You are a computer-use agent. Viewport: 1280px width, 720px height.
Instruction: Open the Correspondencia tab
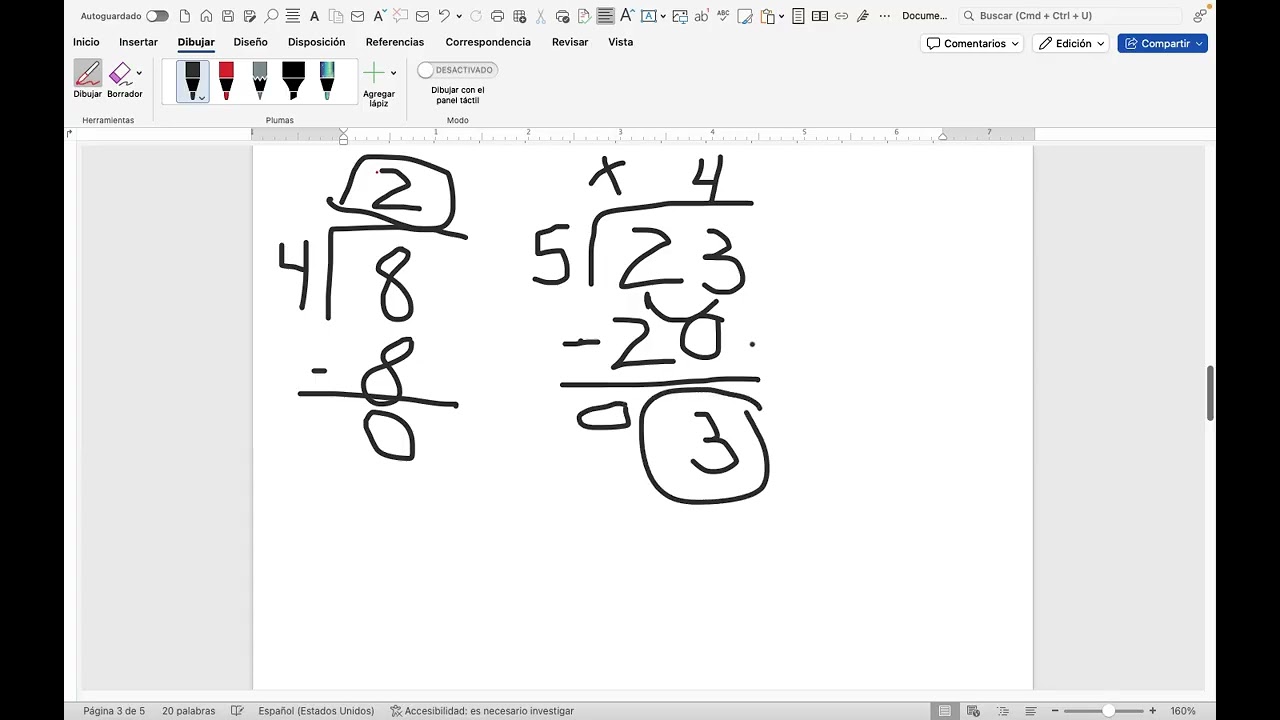(488, 42)
